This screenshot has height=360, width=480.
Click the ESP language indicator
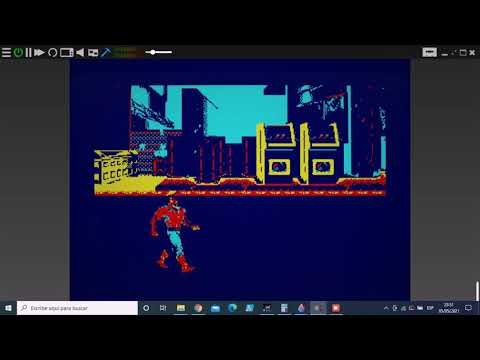point(430,308)
